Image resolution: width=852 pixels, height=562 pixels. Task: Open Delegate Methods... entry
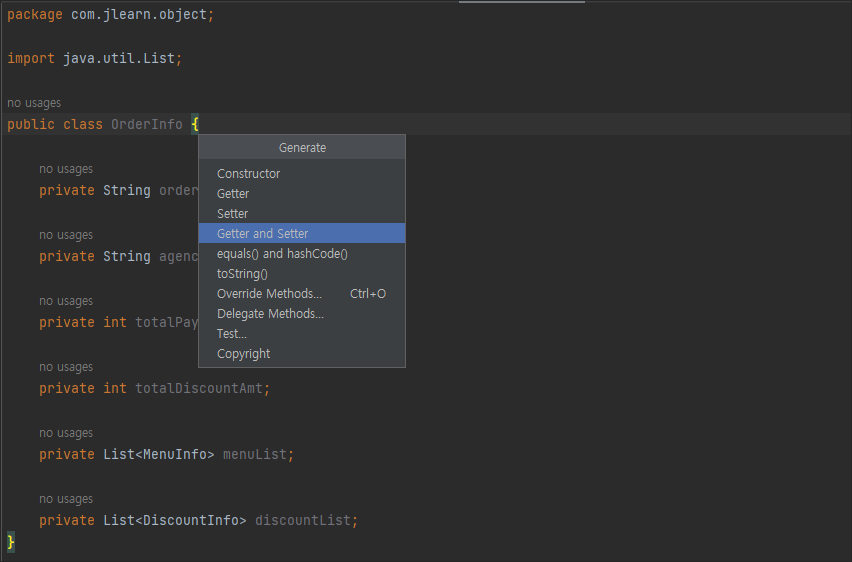coord(302,314)
